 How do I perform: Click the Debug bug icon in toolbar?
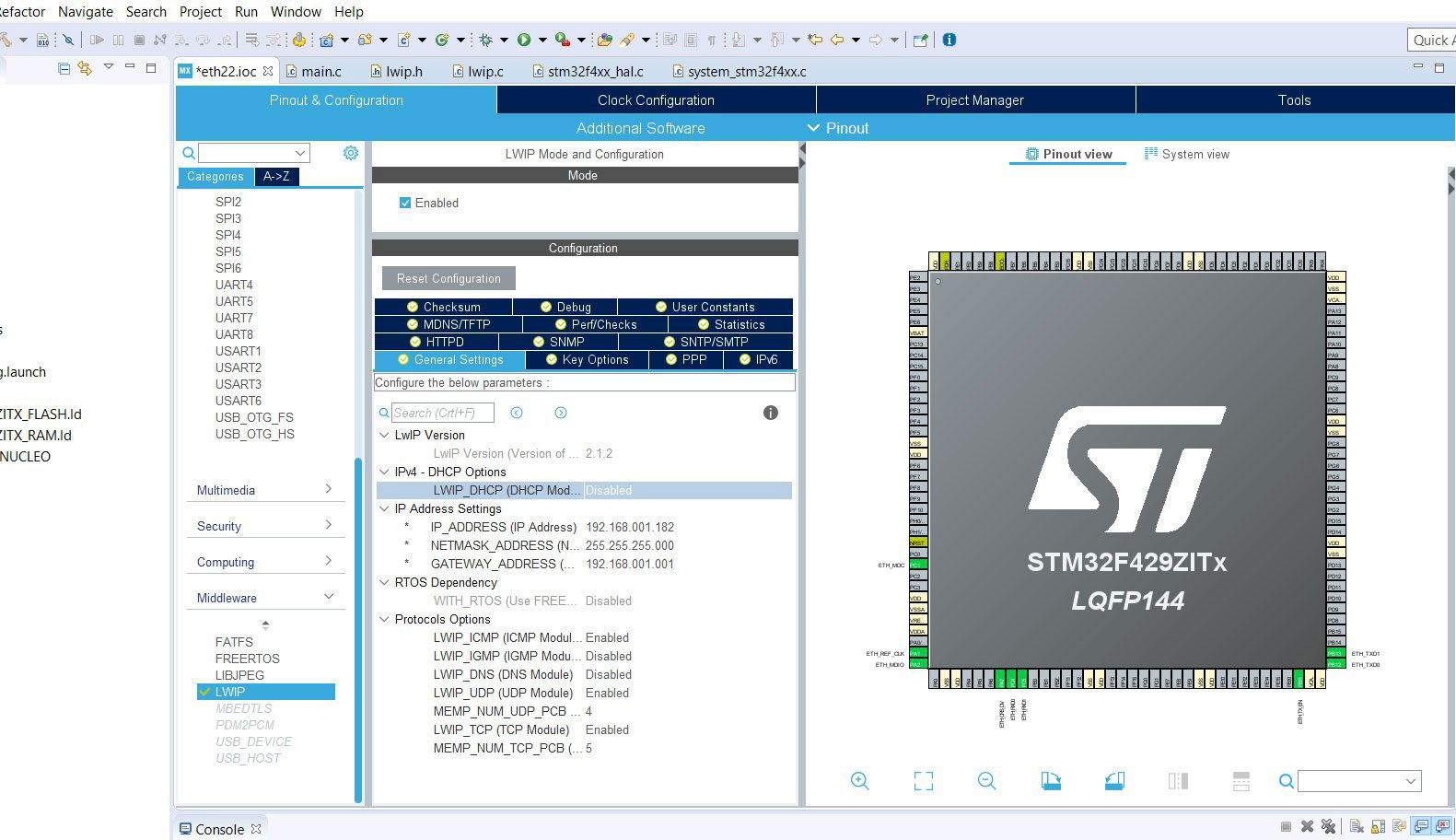click(x=486, y=40)
